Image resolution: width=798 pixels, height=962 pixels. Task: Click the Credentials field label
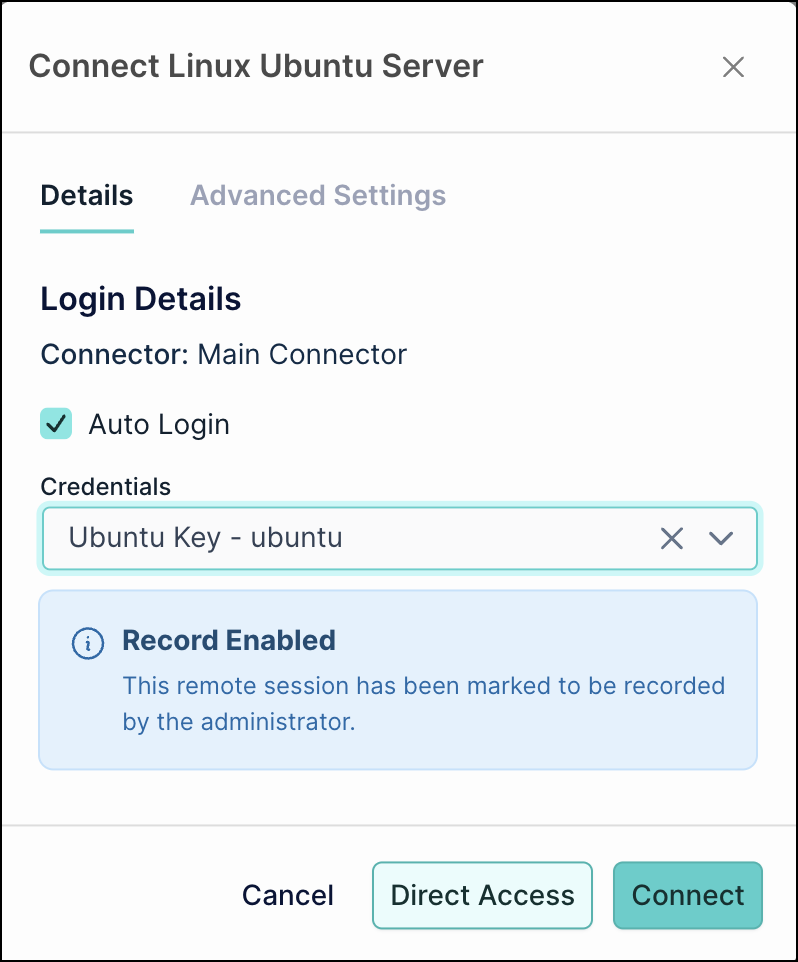click(106, 487)
